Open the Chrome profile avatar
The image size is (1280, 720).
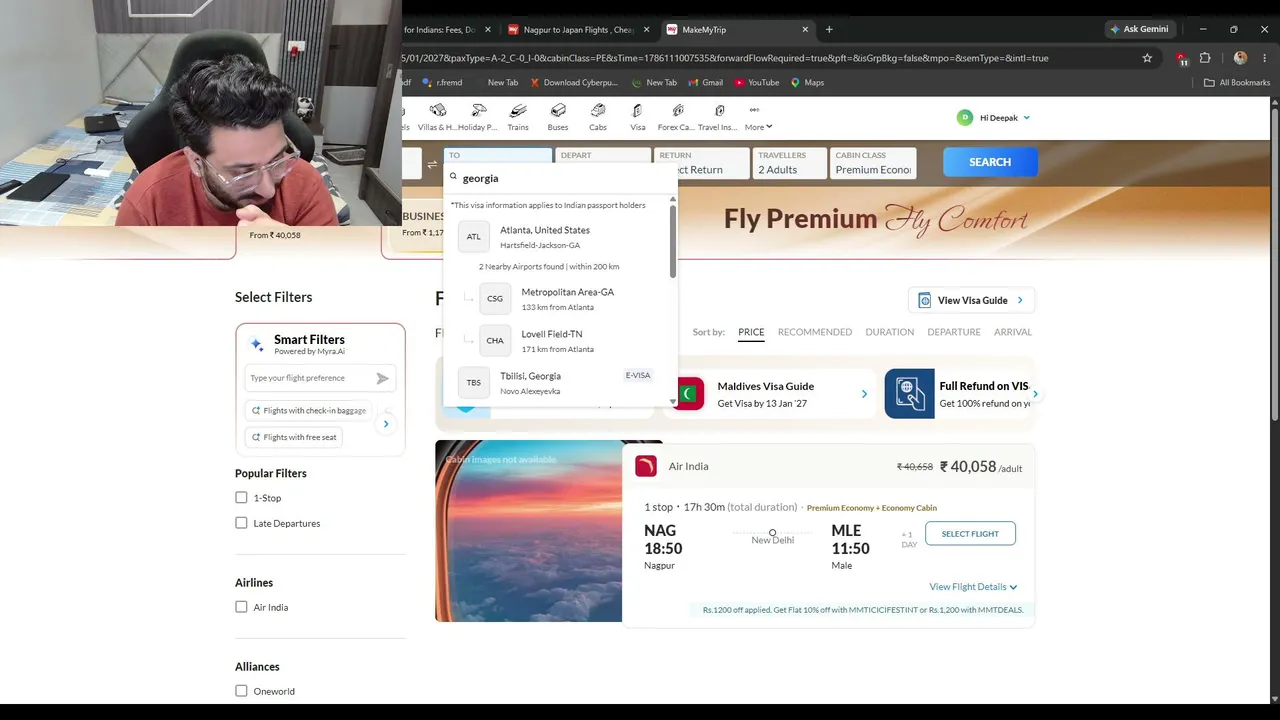tap(1241, 58)
